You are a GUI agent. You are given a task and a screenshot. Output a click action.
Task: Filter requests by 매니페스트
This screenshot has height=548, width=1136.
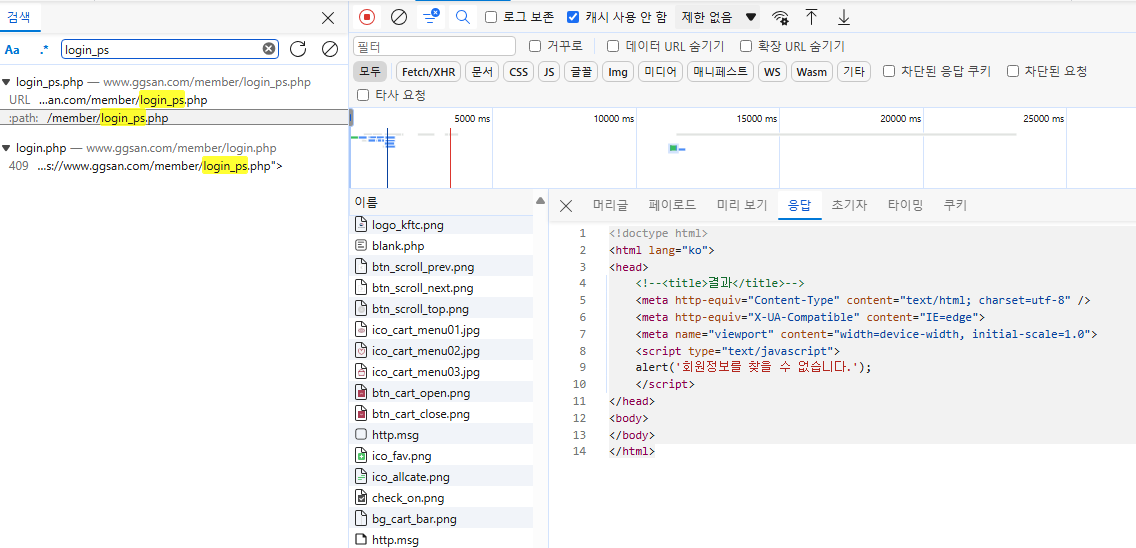(x=720, y=71)
